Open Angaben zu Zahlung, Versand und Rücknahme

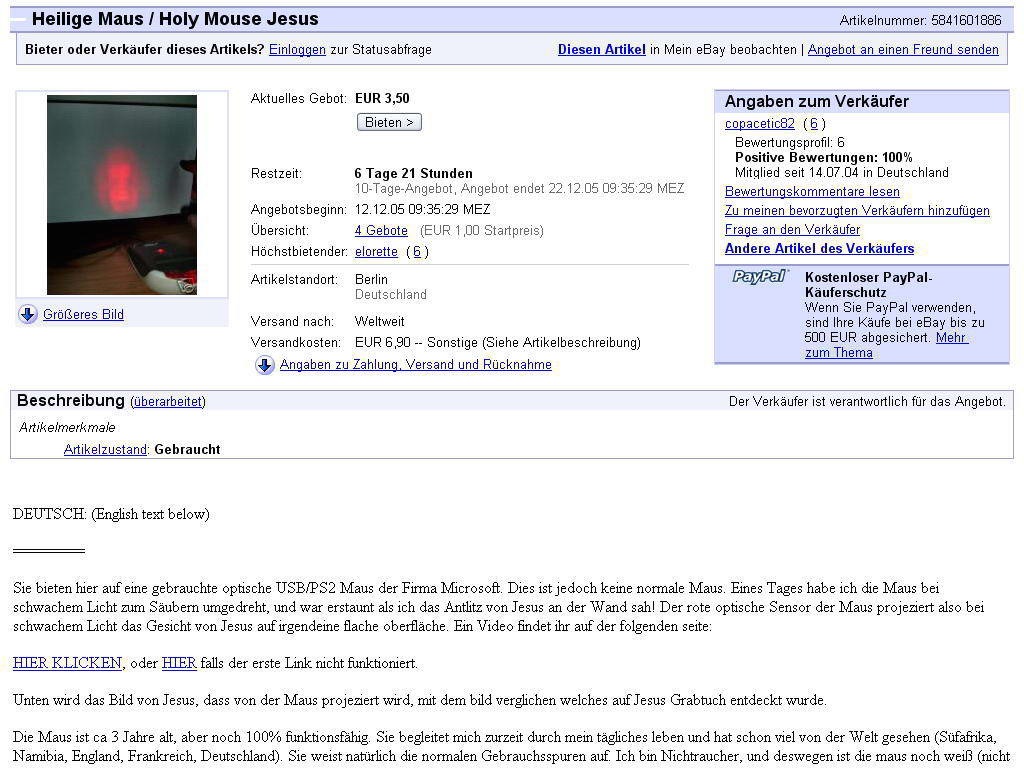(x=415, y=364)
